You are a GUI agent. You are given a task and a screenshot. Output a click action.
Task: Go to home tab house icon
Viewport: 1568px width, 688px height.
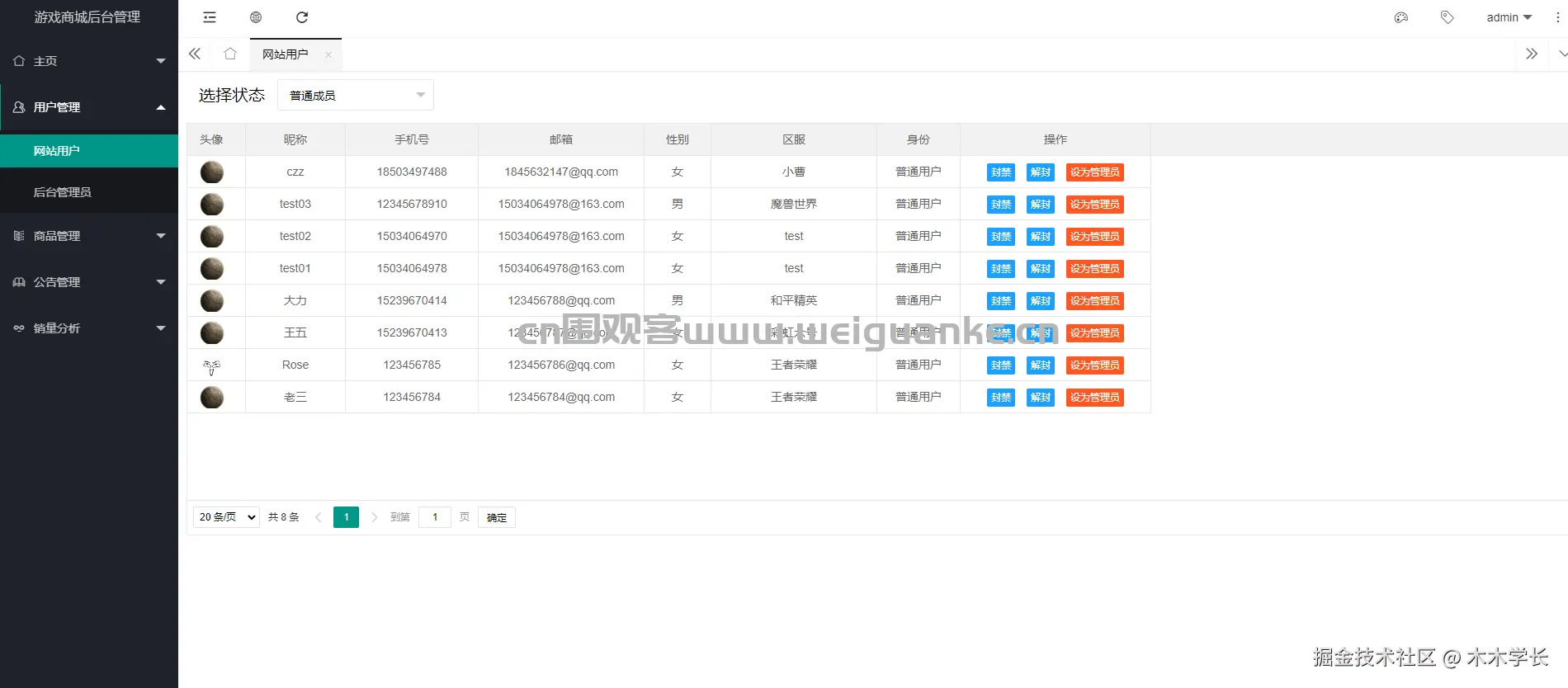tap(230, 54)
